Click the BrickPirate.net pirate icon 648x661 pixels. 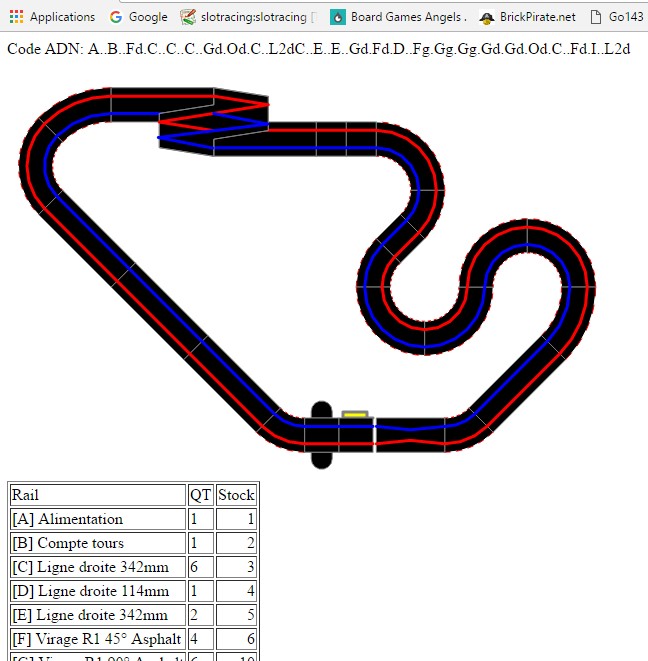pyautogui.click(x=487, y=17)
